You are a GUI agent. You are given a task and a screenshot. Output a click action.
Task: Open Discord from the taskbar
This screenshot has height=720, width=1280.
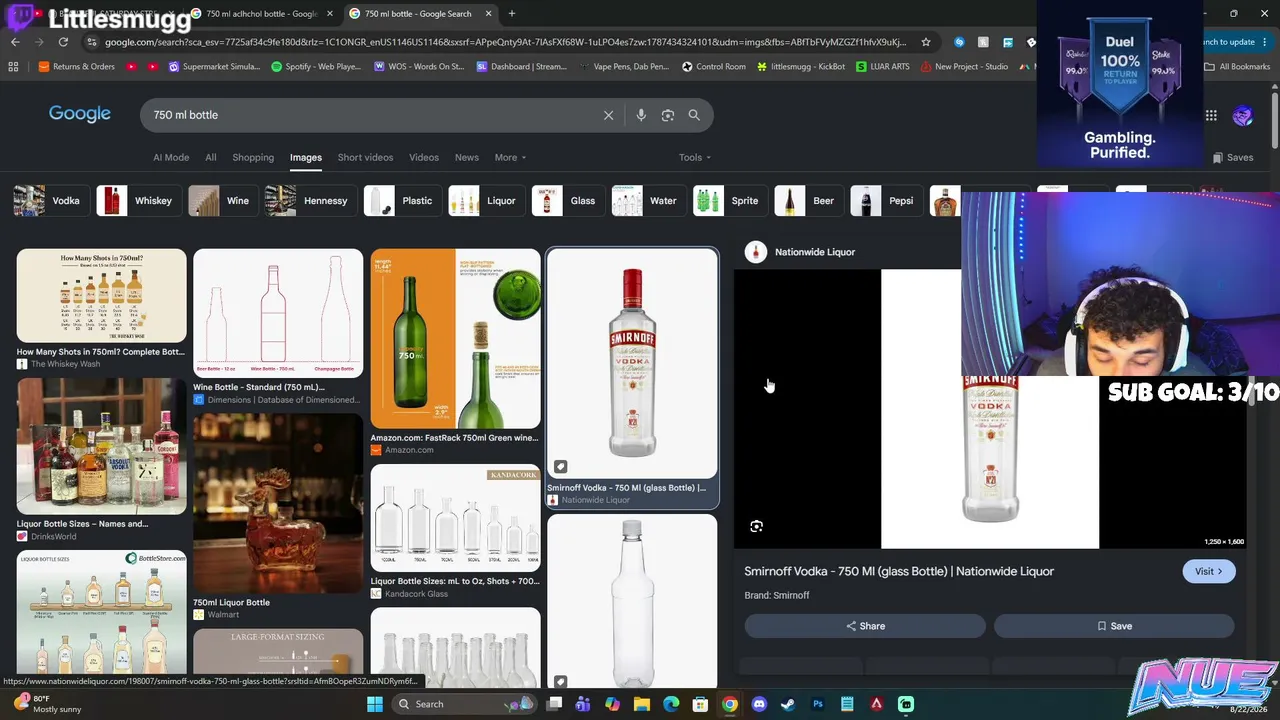(x=759, y=704)
